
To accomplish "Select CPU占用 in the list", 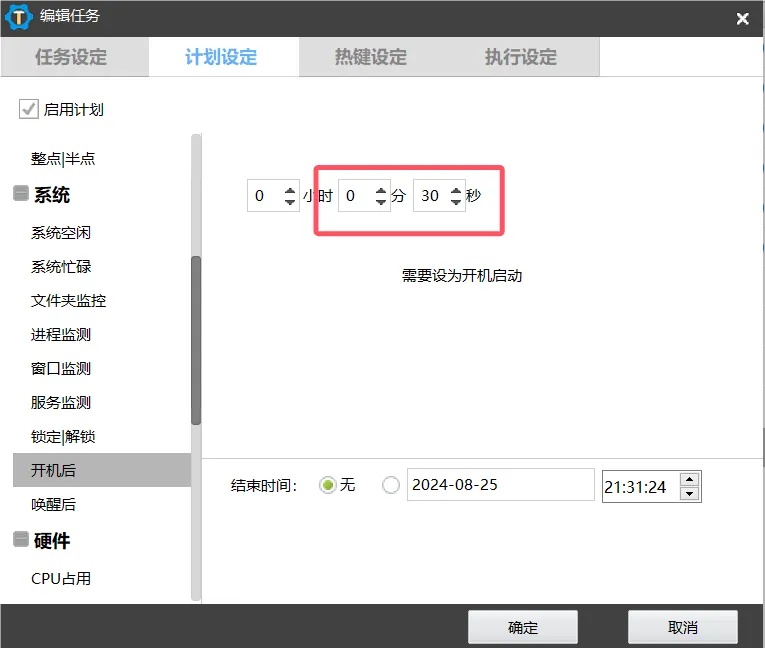I will 61,578.
